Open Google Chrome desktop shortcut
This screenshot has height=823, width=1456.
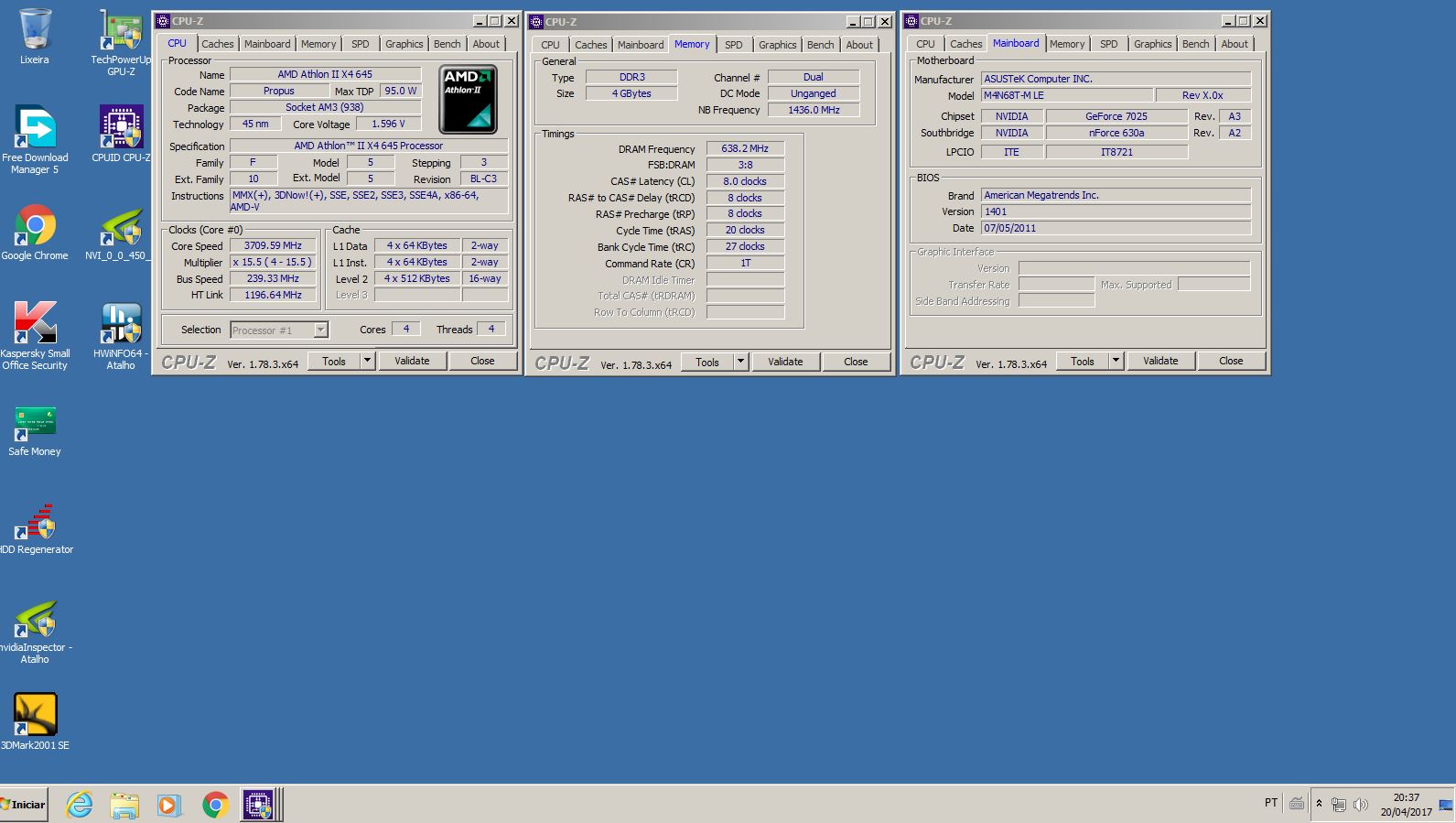(35, 232)
